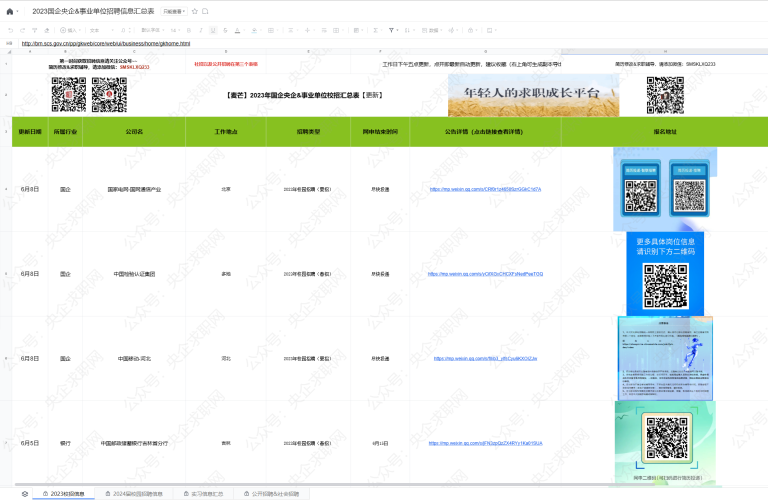Click the filter funnel icon
The width and height of the screenshot is (768, 500).
tap(391, 30)
